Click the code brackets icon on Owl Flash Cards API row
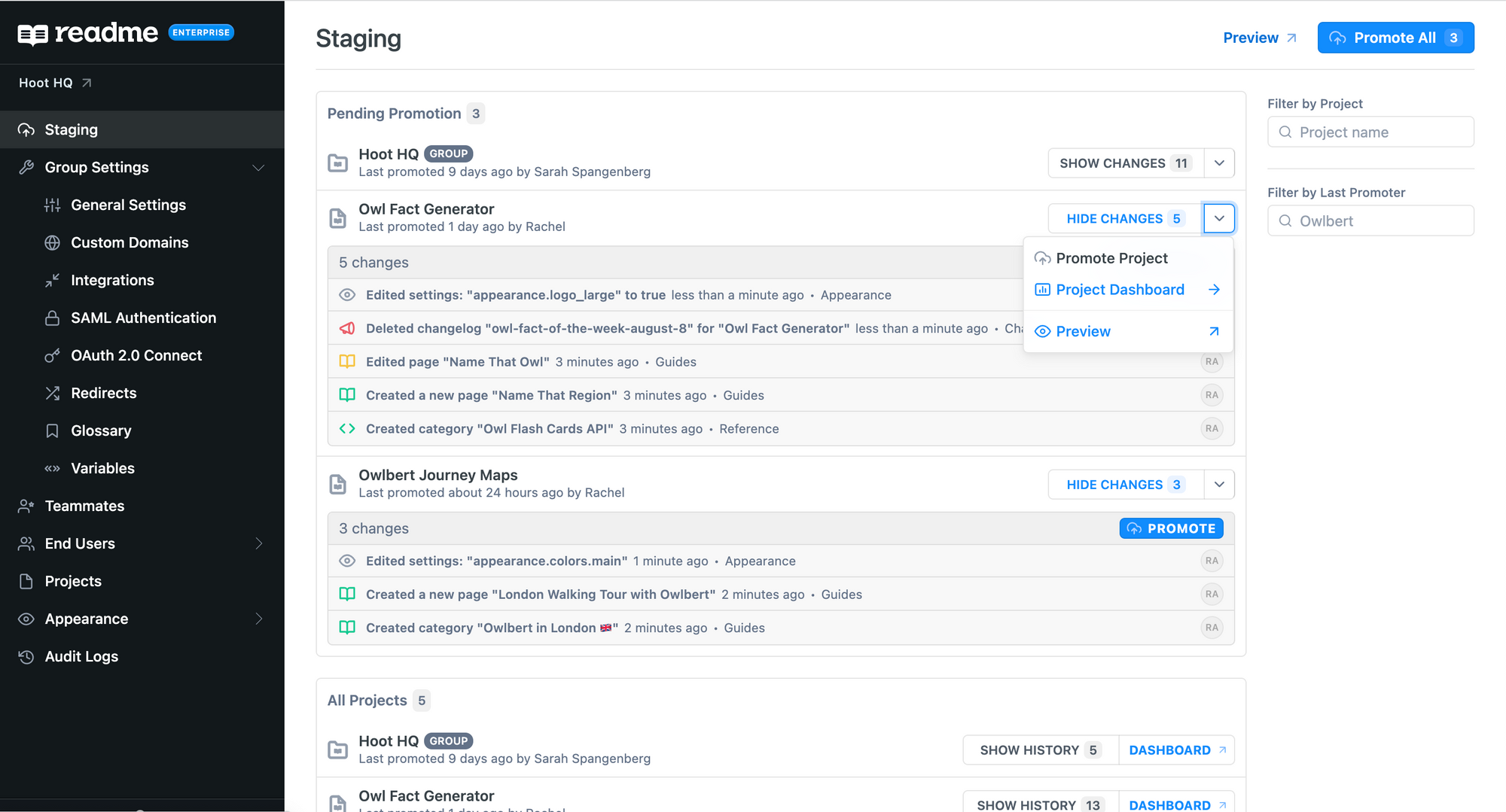This screenshot has width=1506, height=812. 347,428
